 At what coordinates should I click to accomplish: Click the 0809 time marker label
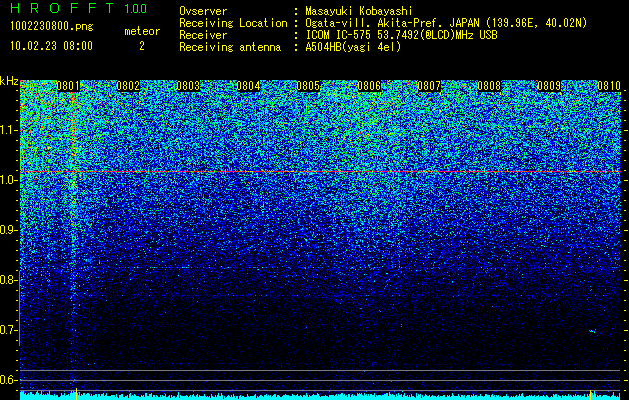click(549, 86)
